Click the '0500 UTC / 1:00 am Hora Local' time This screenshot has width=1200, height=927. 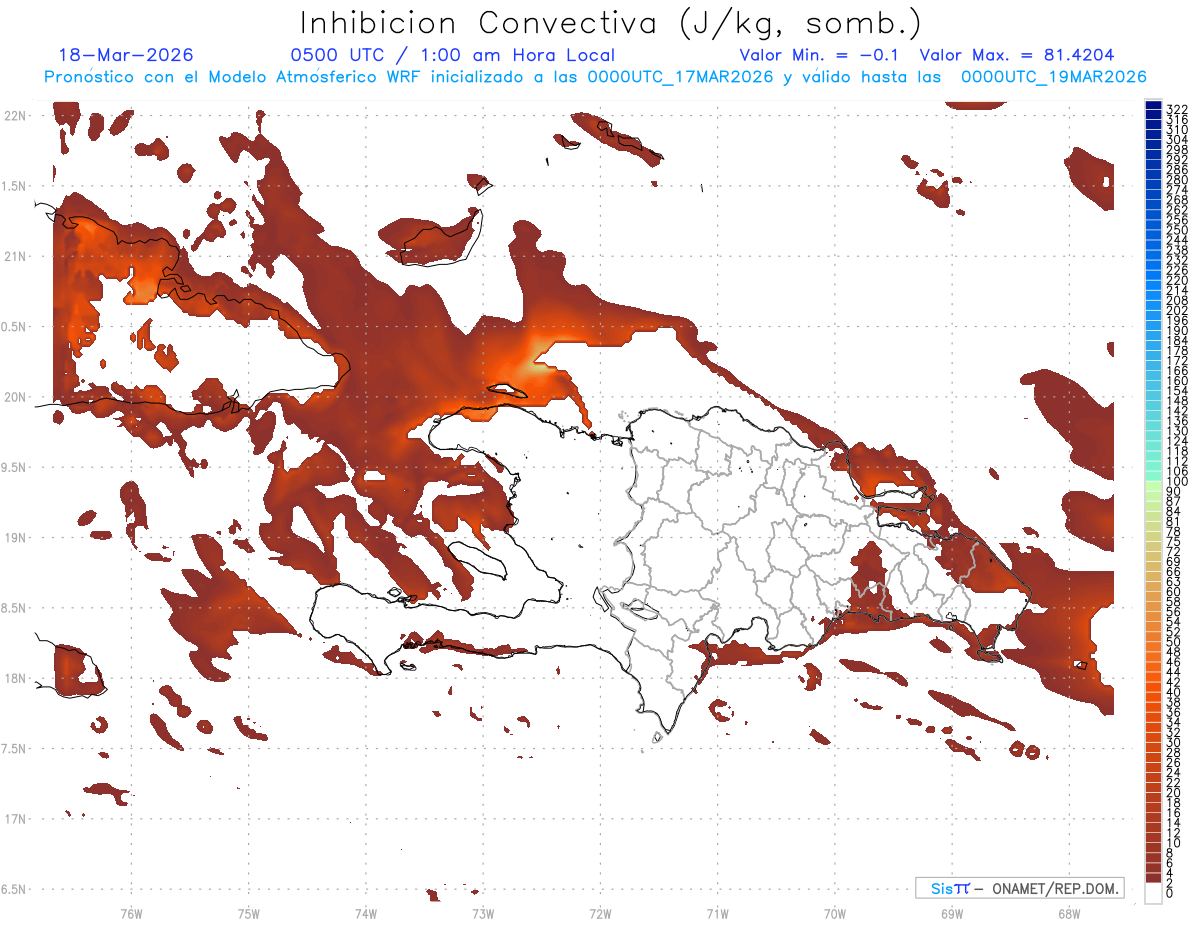tap(452, 56)
